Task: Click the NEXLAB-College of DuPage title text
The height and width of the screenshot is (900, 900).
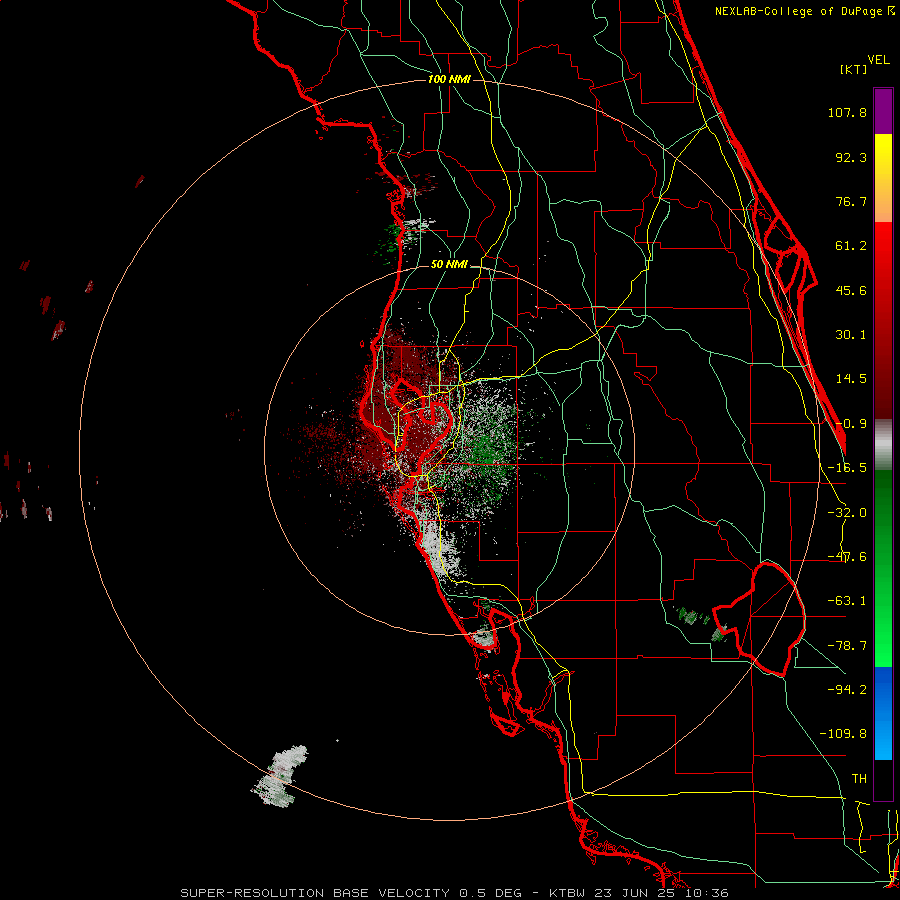Action: 805,11
